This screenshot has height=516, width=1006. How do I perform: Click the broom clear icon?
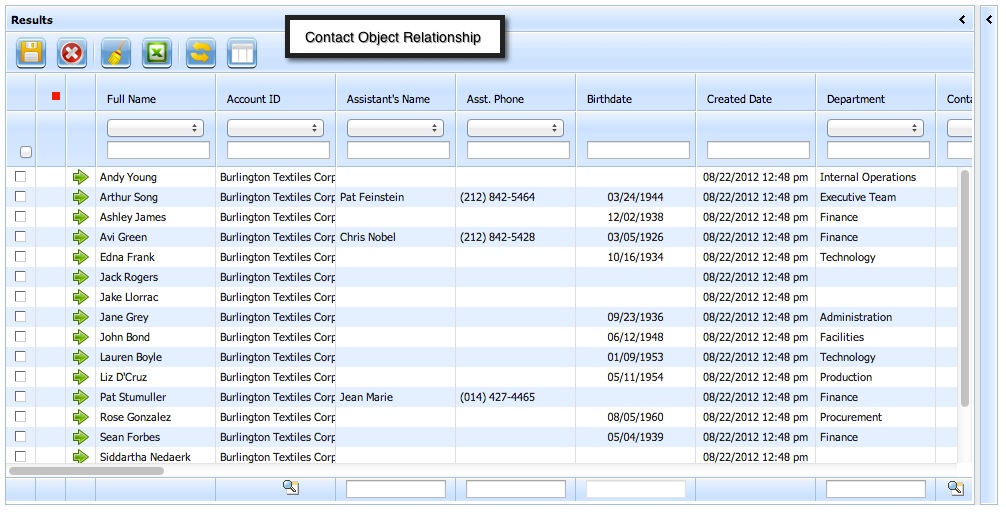coord(116,53)
